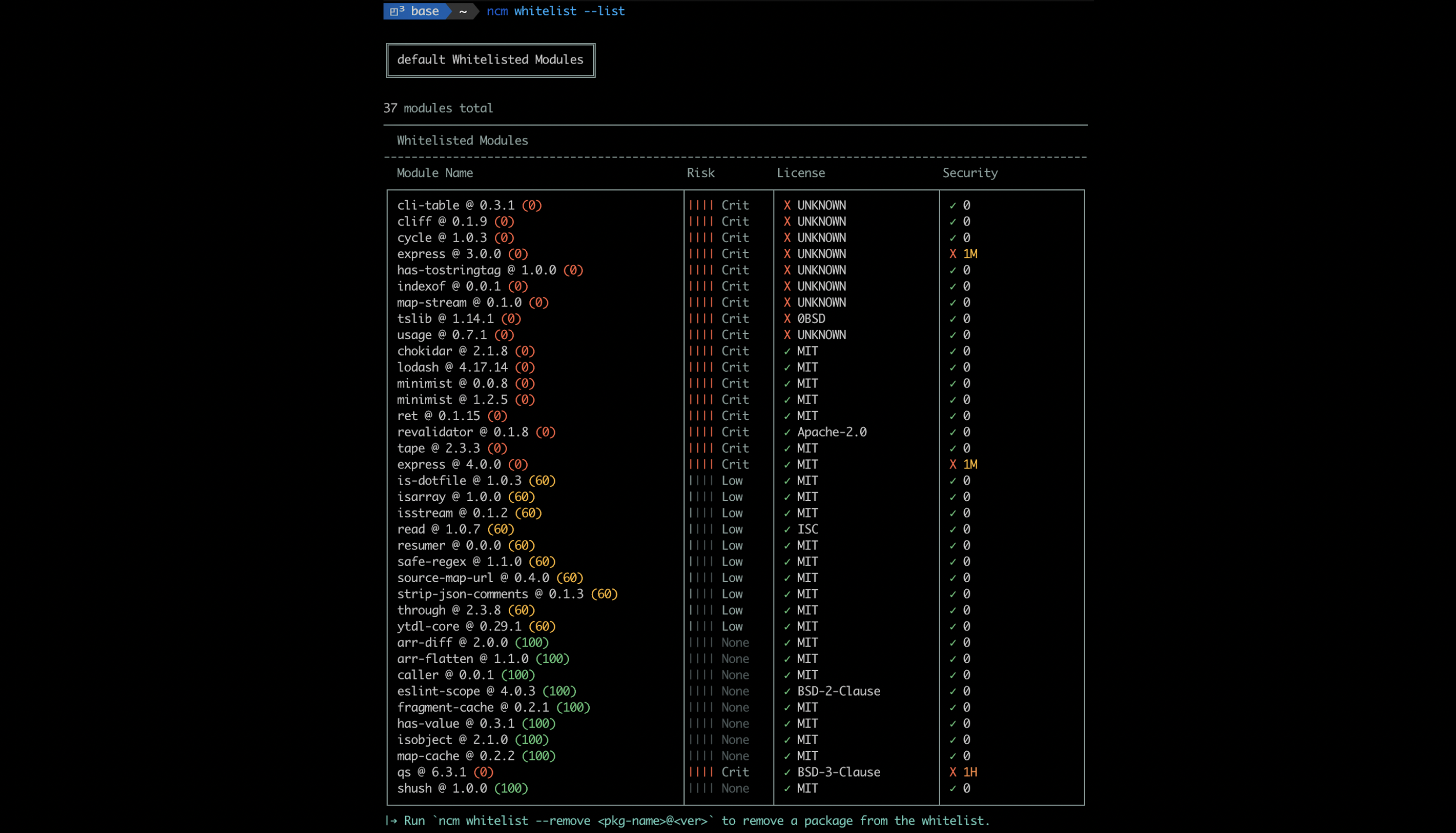Click the 'ncm whitelist --remove' hint line
1456x833 pixels.
(x=687, y=821)
